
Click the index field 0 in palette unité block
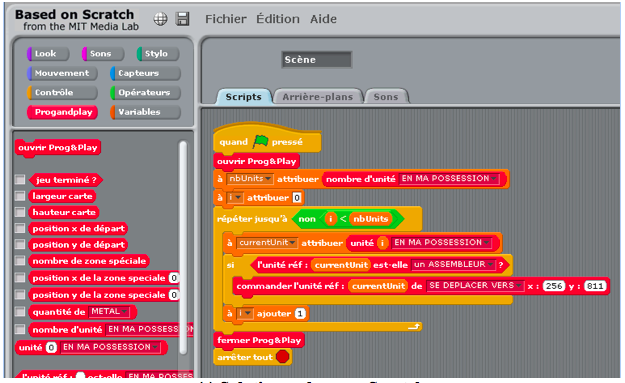click(51, 348)
